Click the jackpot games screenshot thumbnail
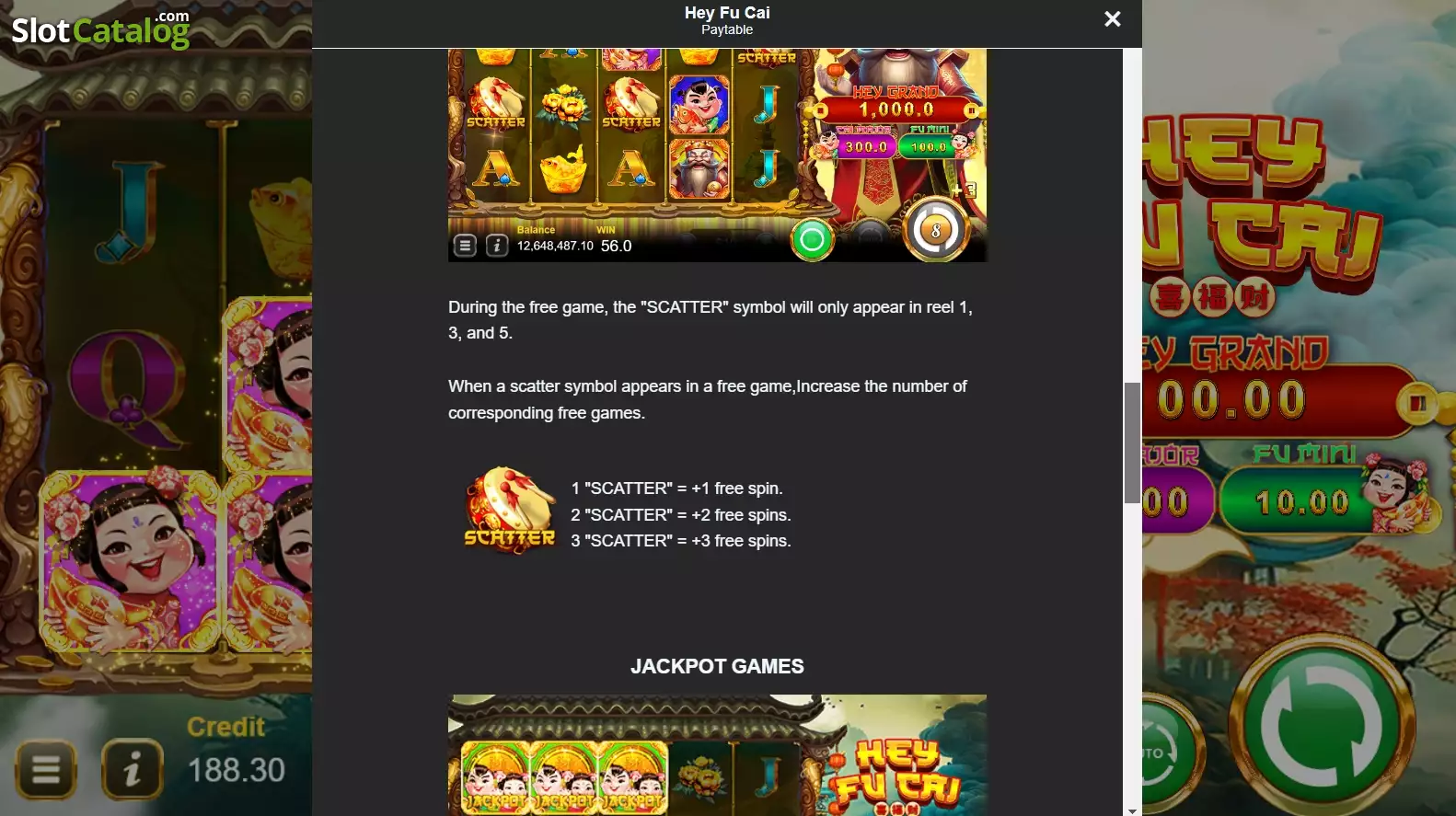1456x816 pixels. click(x=717, y=755)
